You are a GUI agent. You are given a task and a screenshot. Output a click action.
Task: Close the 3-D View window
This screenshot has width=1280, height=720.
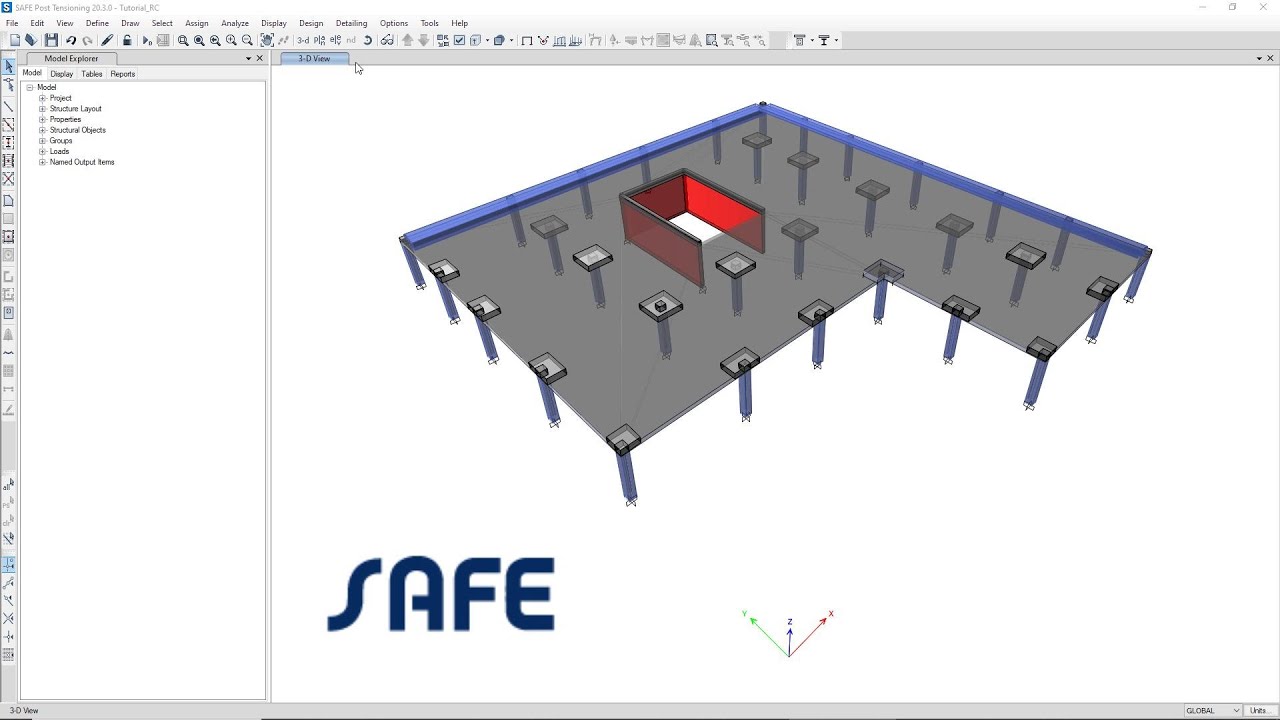pyautogui.click(x=1270, y=58)
